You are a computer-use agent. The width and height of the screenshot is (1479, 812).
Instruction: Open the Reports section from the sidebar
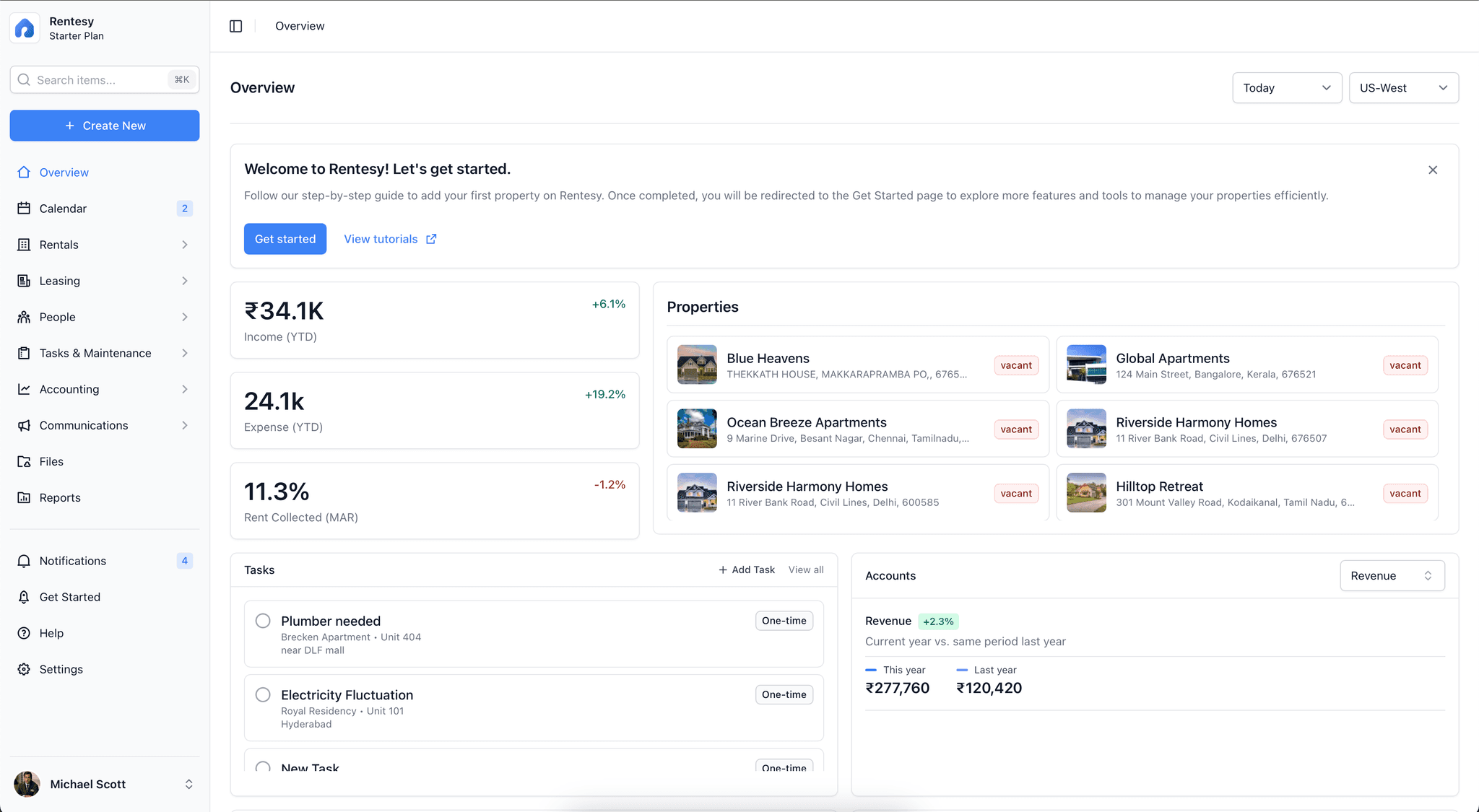click(x=60, y=497)
